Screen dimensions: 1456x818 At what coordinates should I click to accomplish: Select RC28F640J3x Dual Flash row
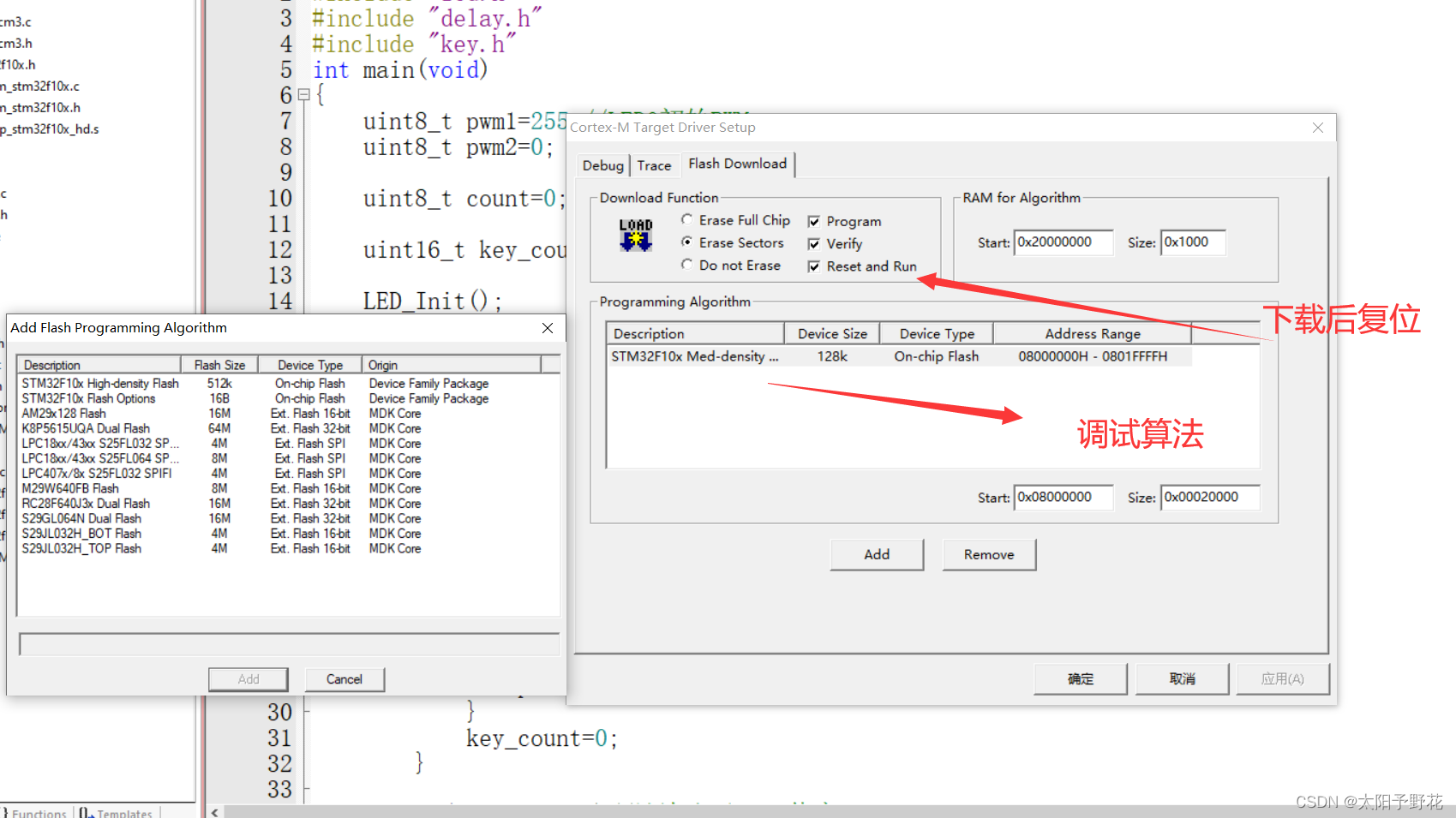[279, 504]
